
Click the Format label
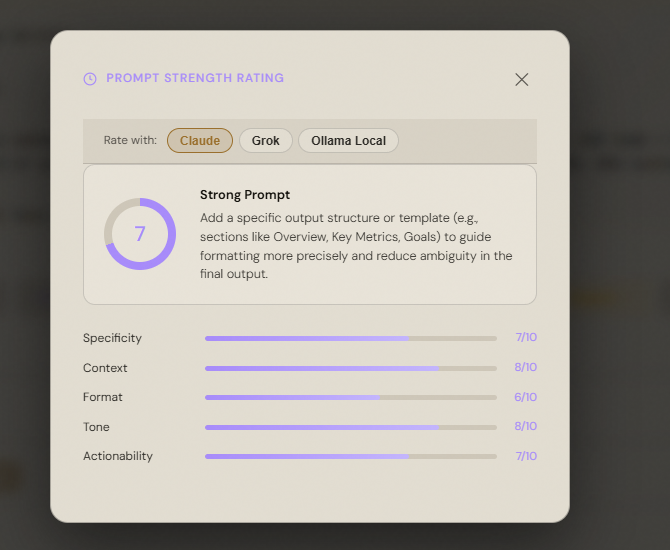(x=103, y=397)
